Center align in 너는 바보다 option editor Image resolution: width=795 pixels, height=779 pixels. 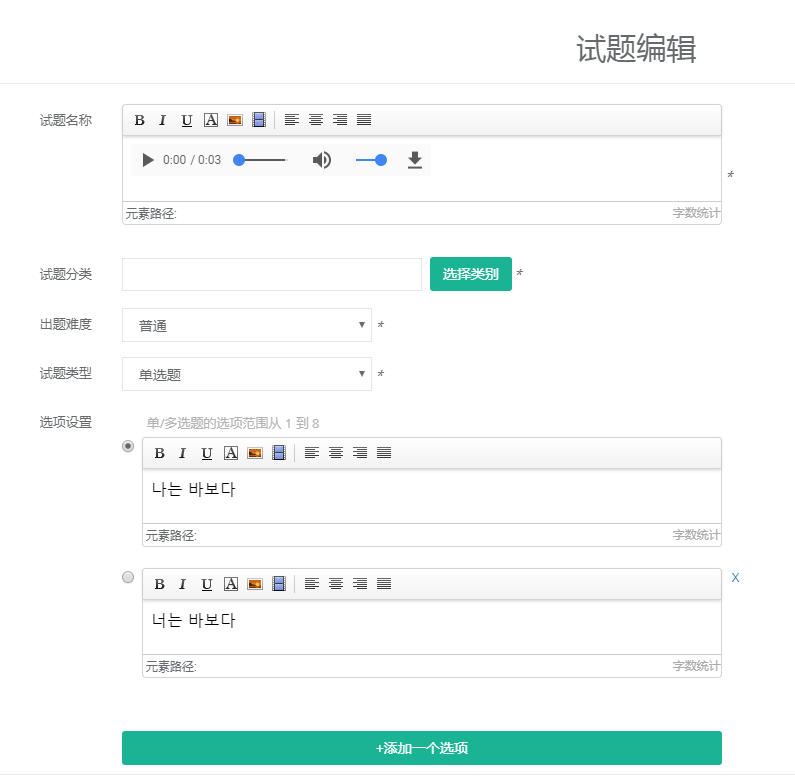(x=336, y=584)
